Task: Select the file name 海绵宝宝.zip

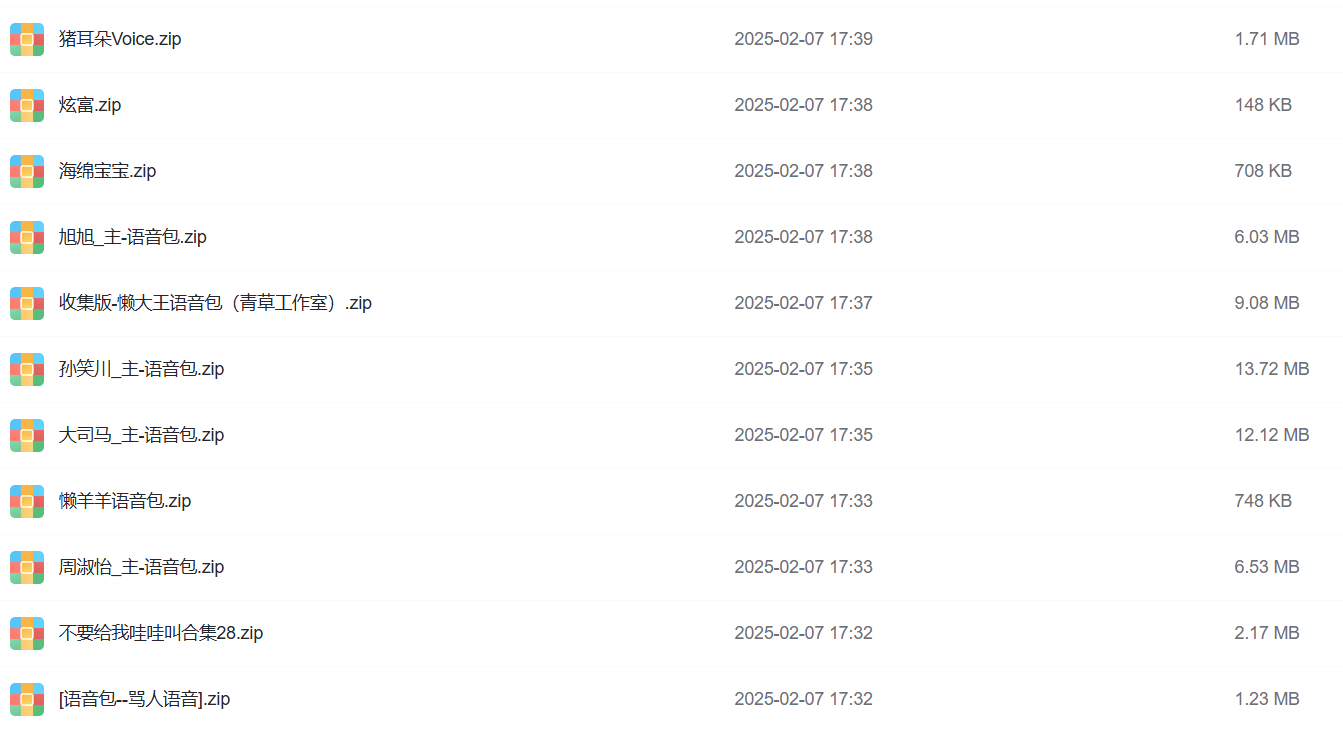Action: click(108, 171)
